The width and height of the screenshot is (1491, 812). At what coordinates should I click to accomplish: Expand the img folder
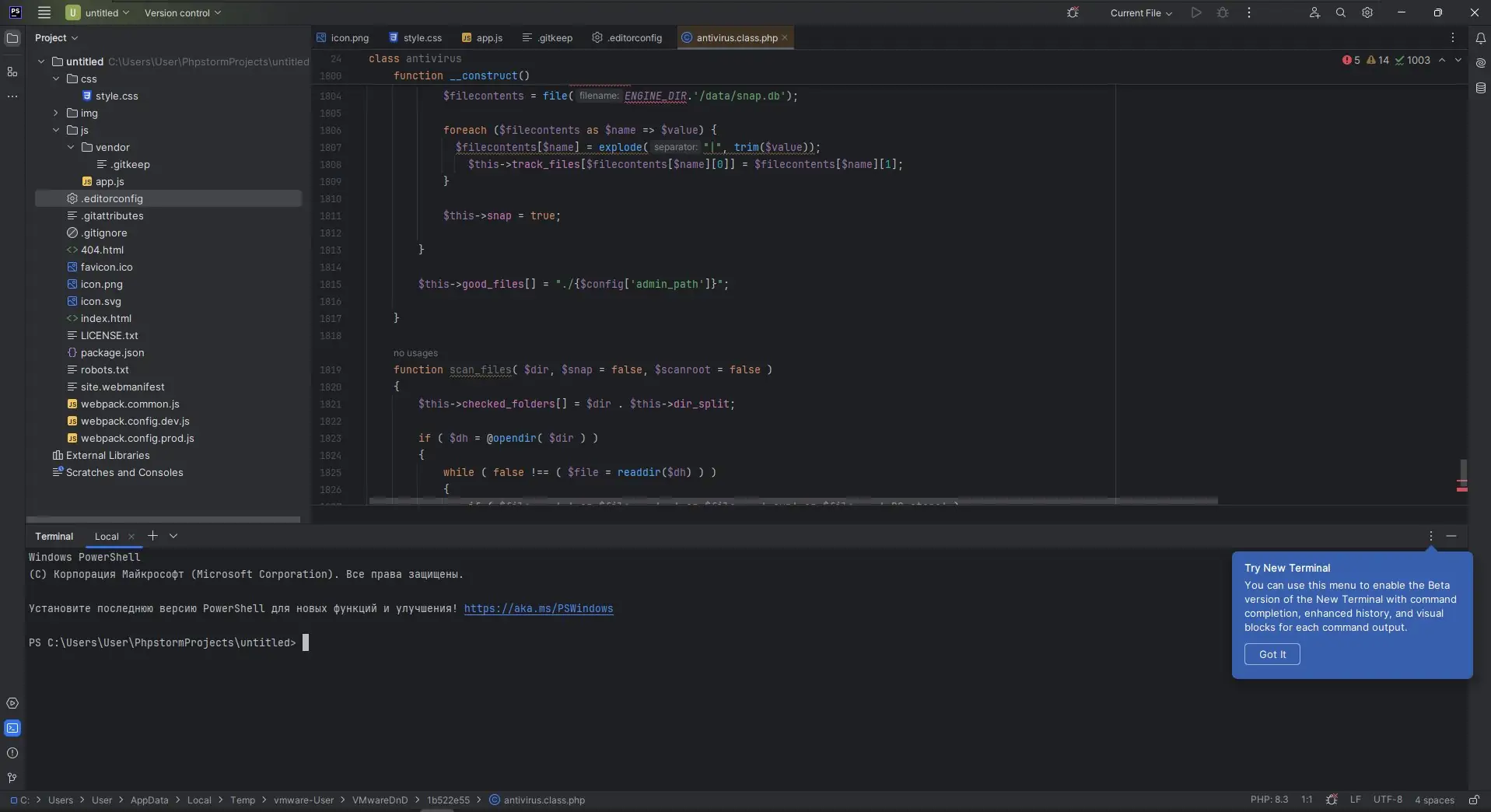[x=56, y=113]
